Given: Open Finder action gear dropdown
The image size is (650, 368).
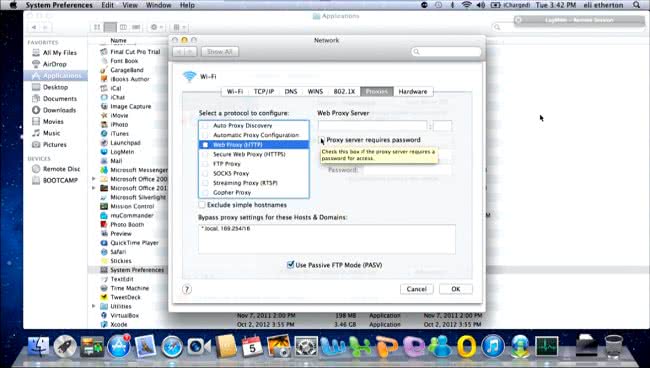Looking at the screenshot, I should [156, 27].
